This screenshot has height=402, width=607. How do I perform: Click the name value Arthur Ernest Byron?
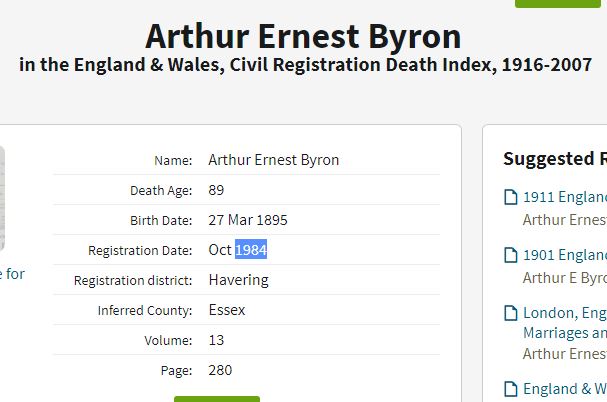tap(274, 160)
